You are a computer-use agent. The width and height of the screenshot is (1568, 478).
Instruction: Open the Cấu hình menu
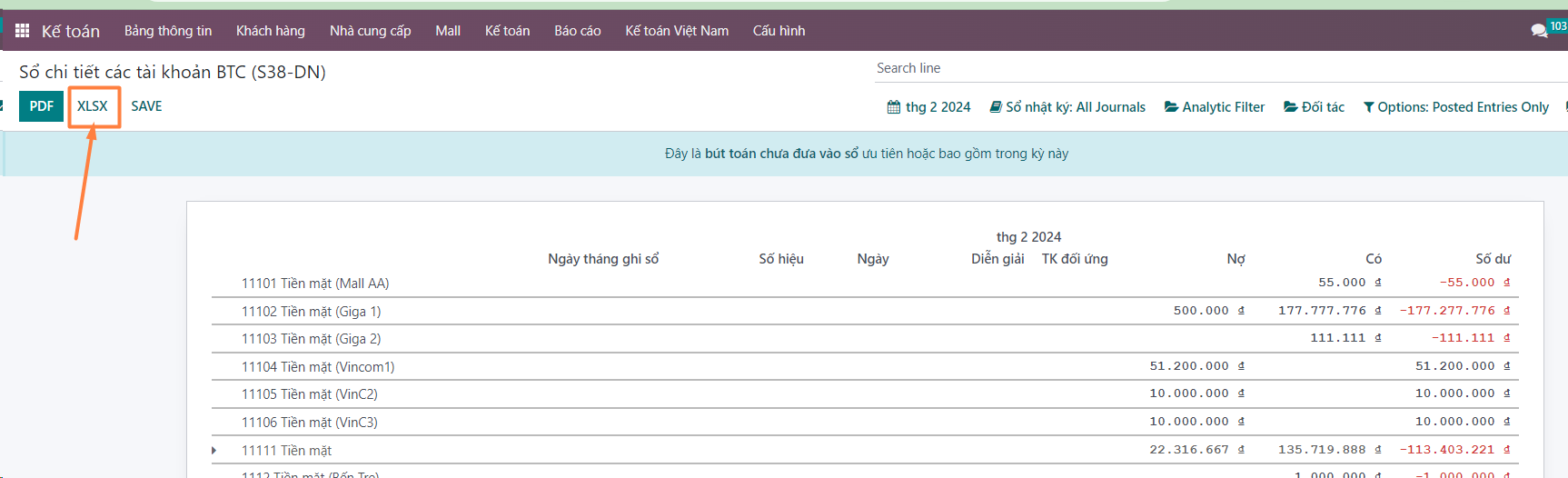779,31
